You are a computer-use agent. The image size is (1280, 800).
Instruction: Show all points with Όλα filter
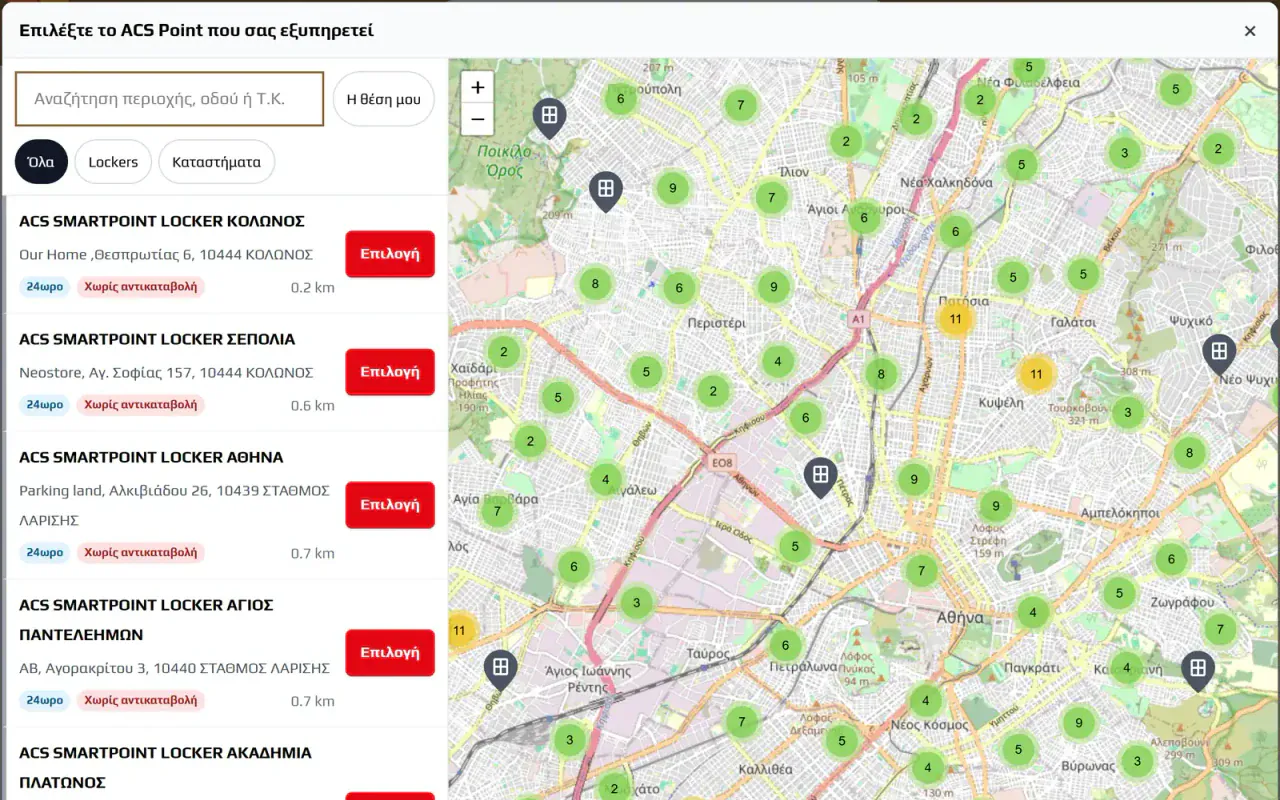[x=41, y=162]
